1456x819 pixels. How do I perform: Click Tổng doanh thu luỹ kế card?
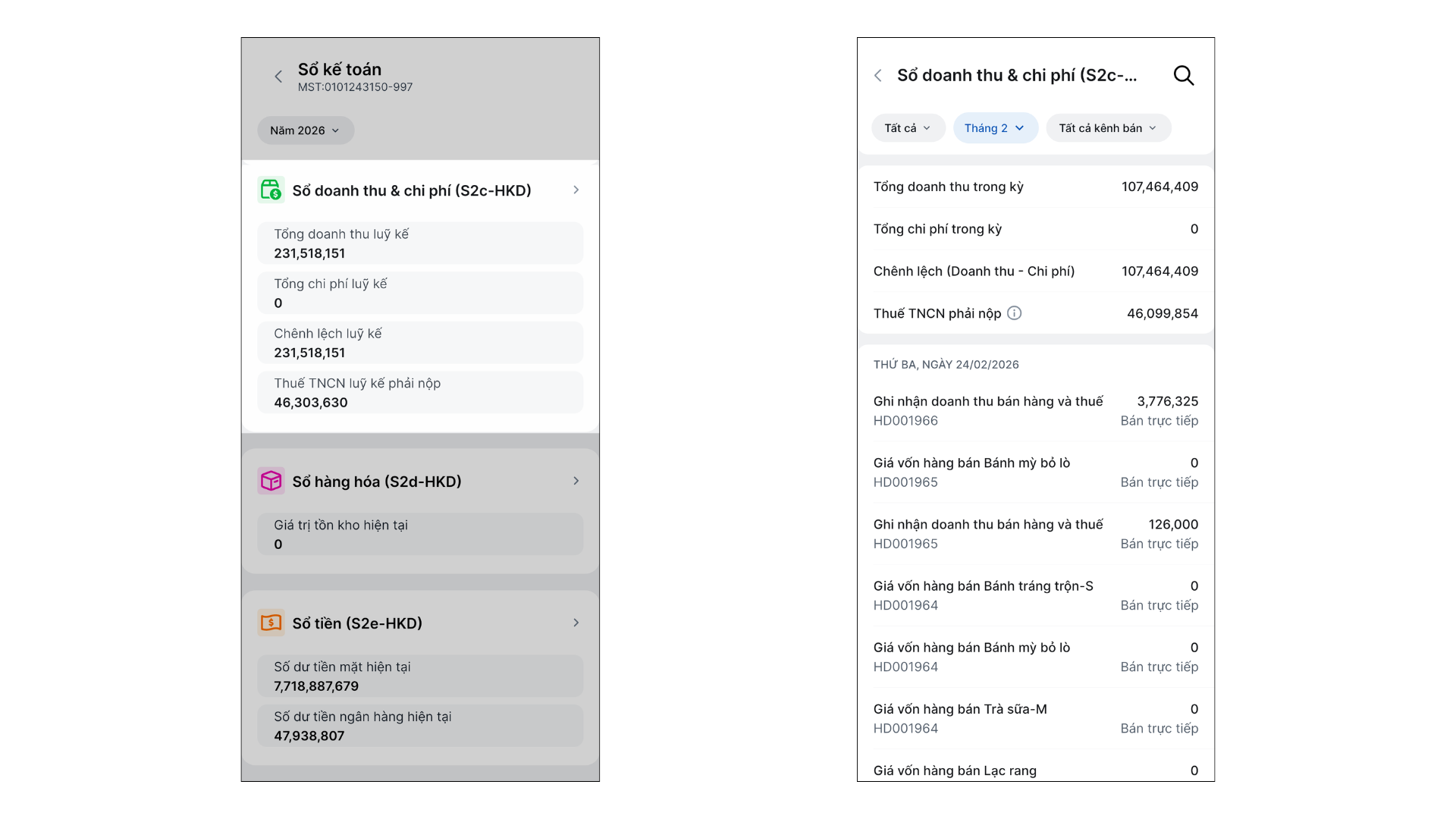click(420, 243)
